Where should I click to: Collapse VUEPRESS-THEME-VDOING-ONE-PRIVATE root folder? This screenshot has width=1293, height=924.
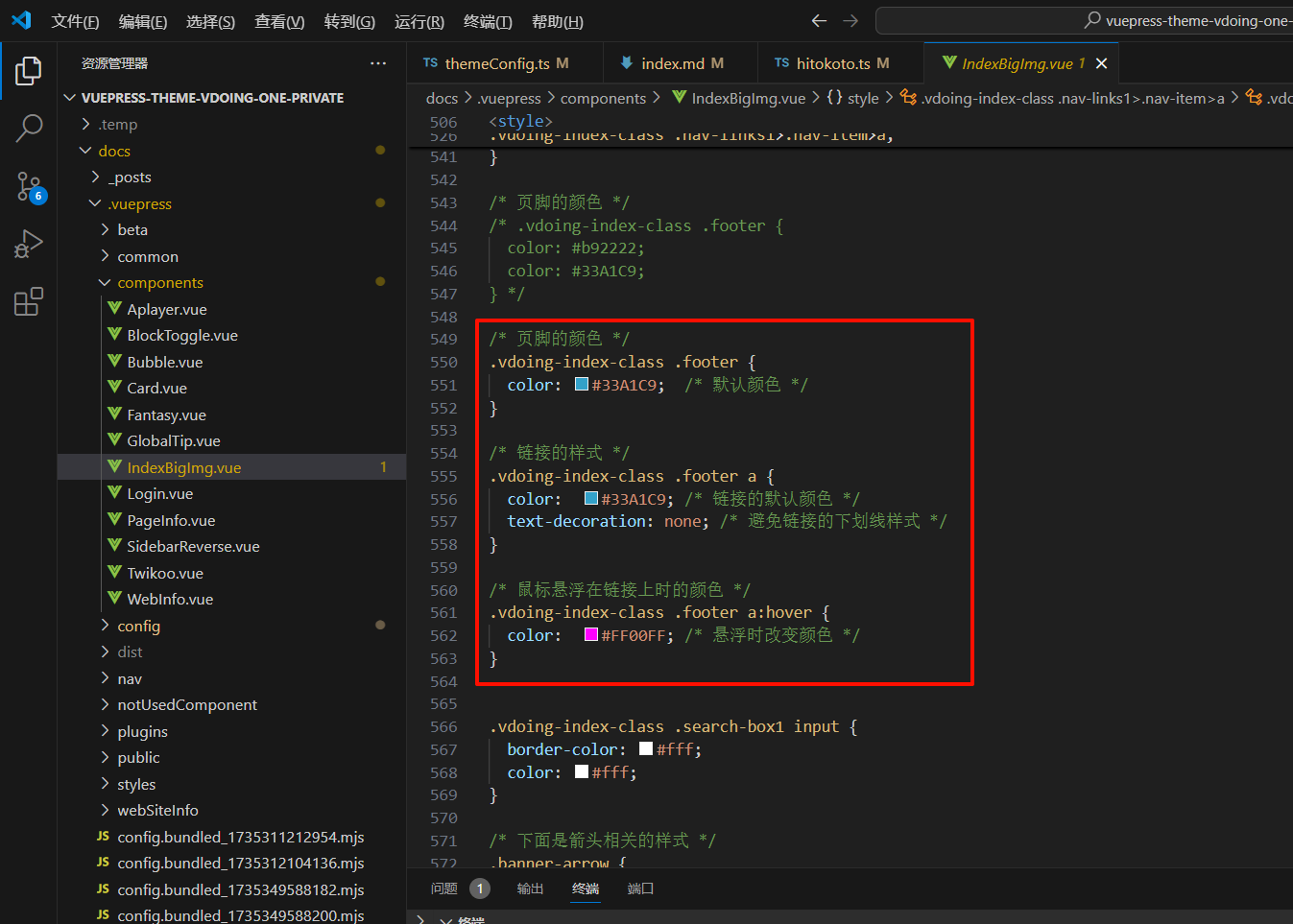pos(231,98)
